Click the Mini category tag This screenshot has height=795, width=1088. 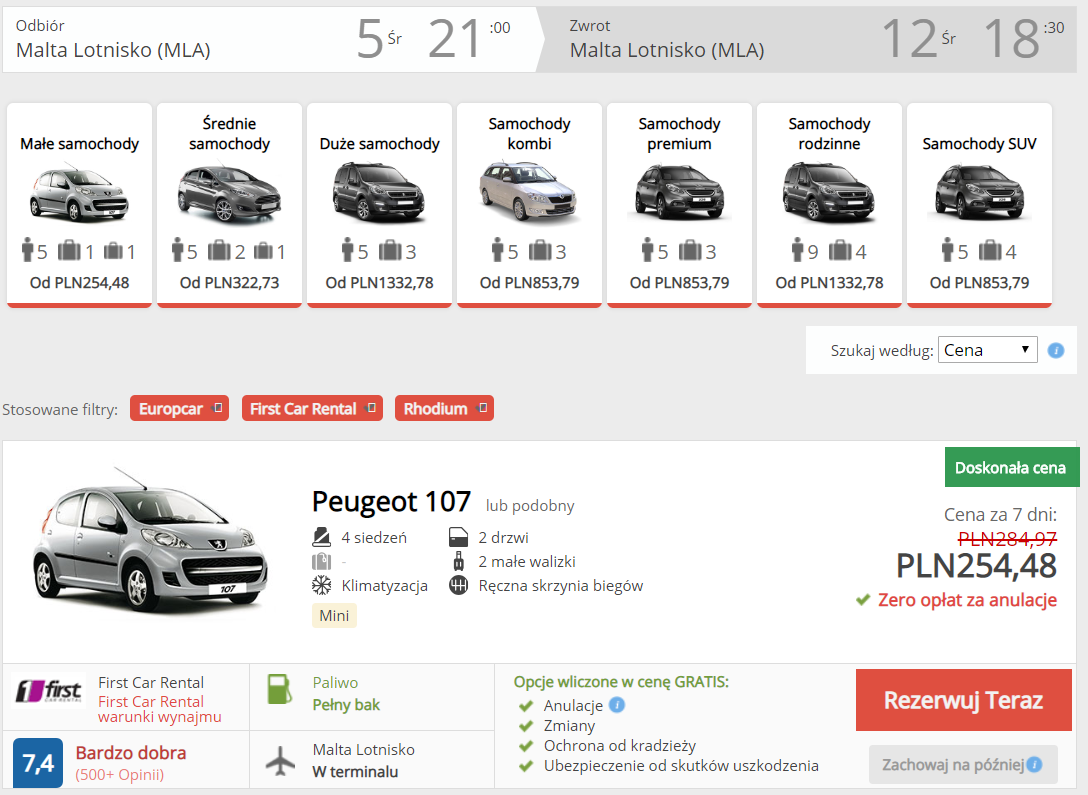pyautogui.click(x=334, y=615)
